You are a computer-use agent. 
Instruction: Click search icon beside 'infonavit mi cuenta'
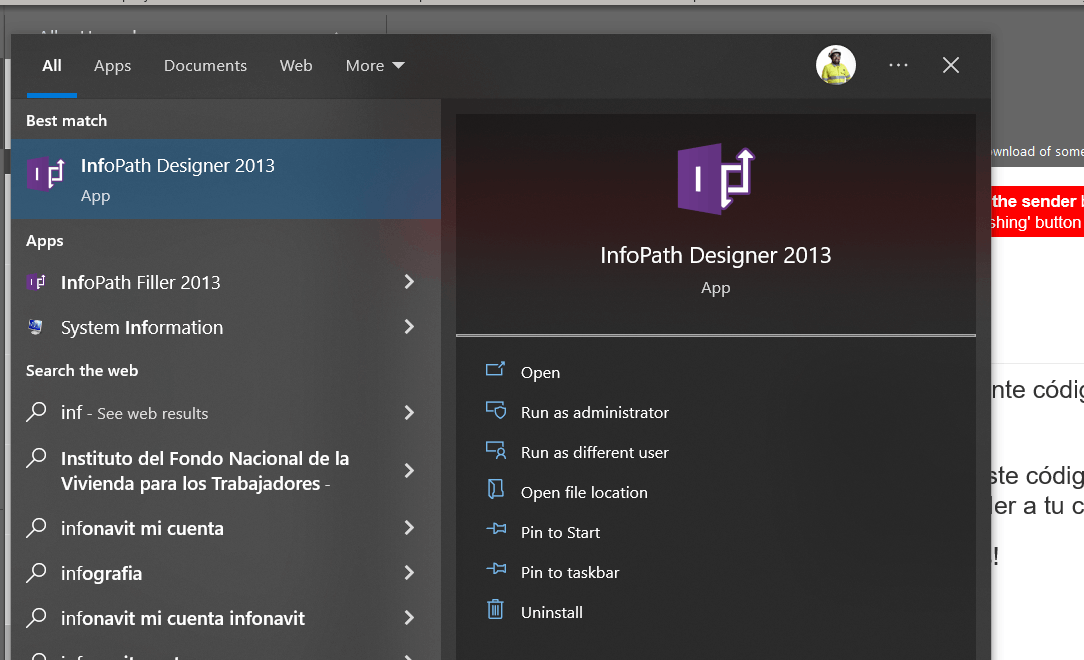tap(36, 527)
